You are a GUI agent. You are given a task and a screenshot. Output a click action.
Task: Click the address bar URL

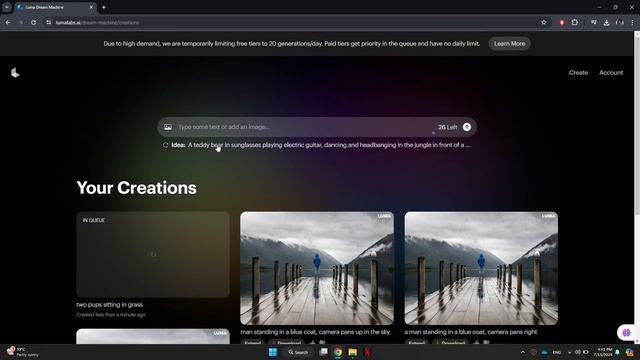(x=98, y=22)
